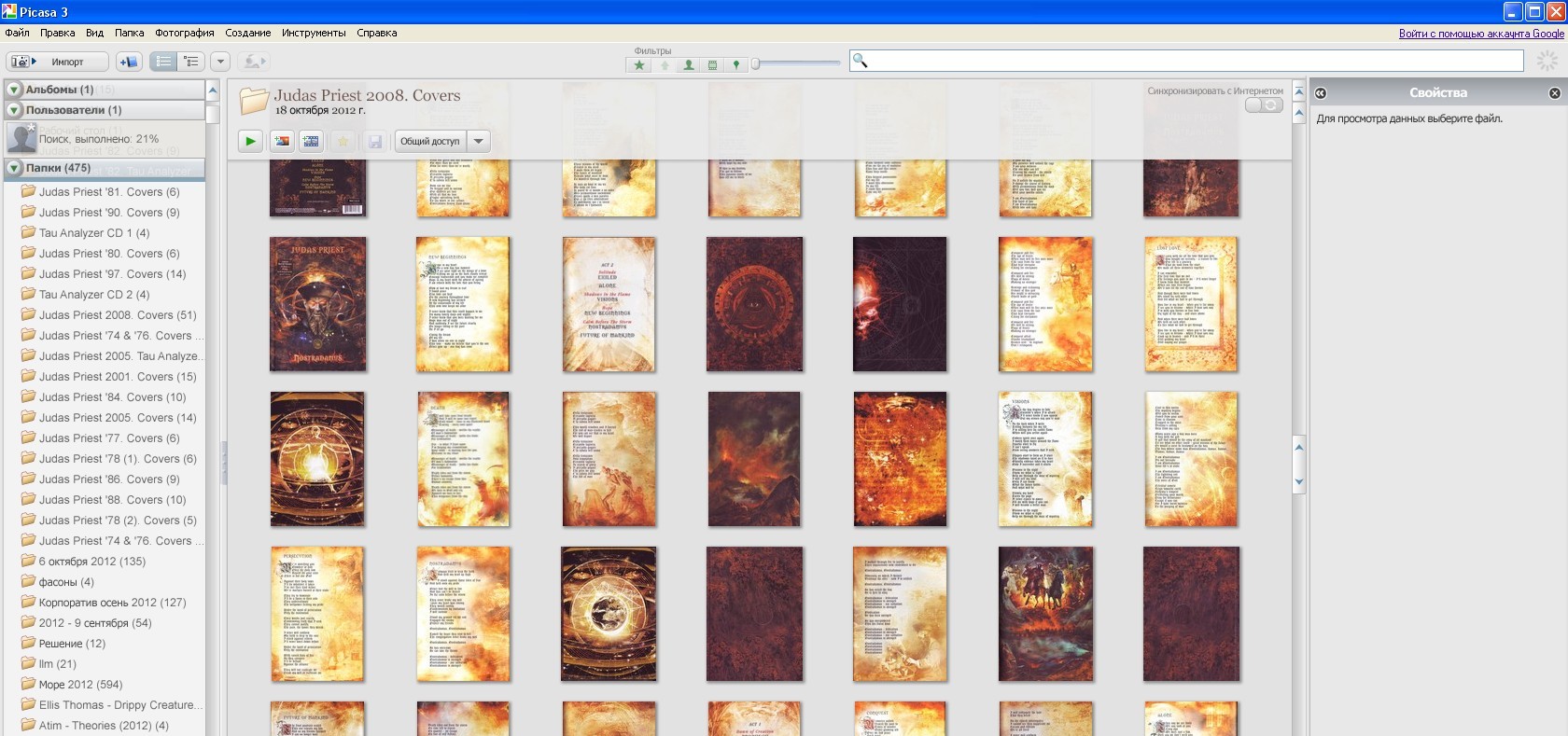The height and width of the screenshot is (736, 1568).
Task: Select the Vitruvian man circle thumbnail
Action: (317, 459)
